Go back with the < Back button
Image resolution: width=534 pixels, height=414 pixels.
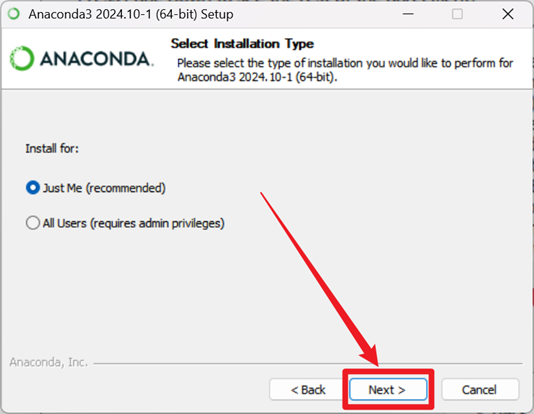308,389
